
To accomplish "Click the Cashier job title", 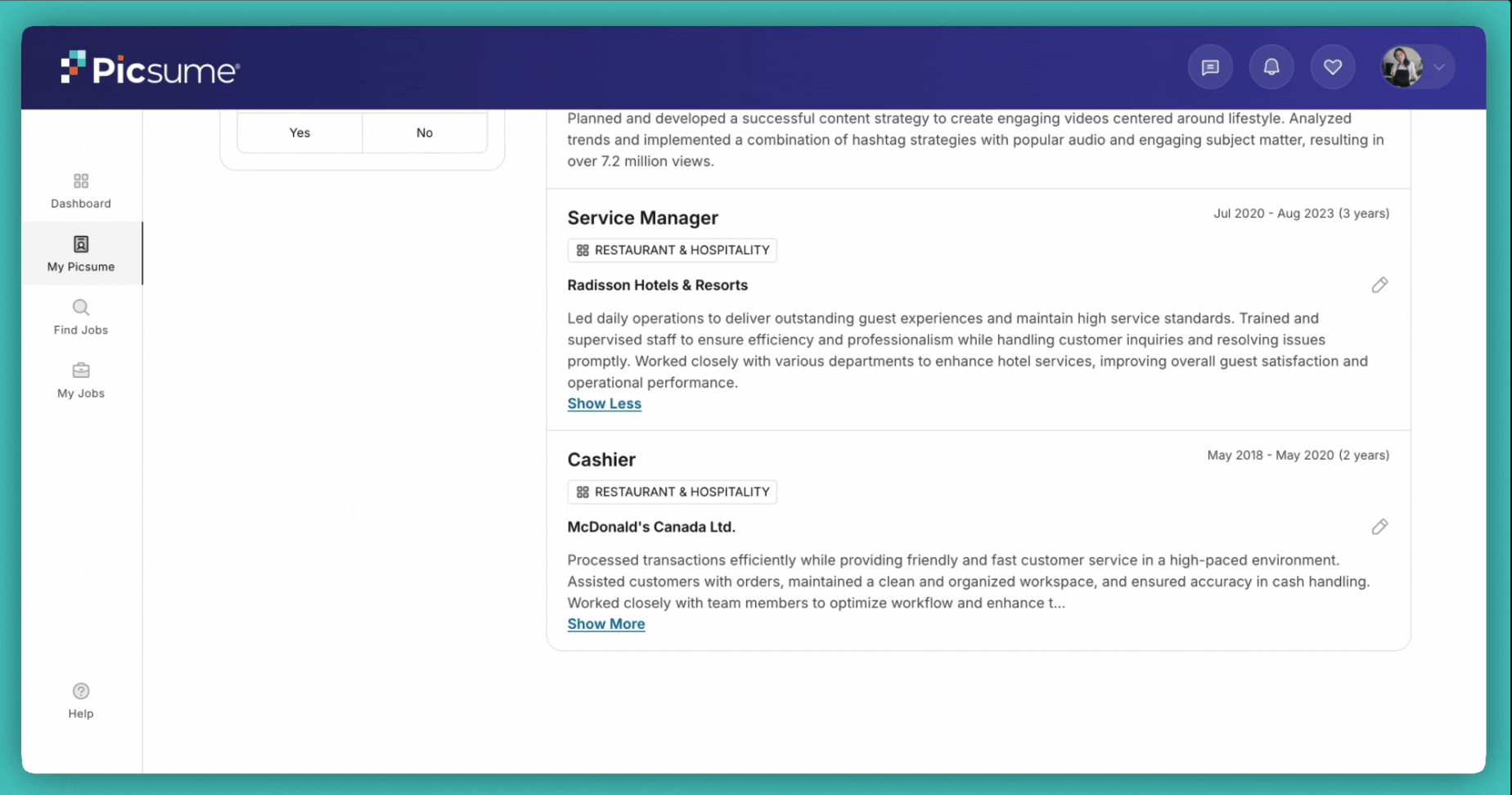I will 601,460.
